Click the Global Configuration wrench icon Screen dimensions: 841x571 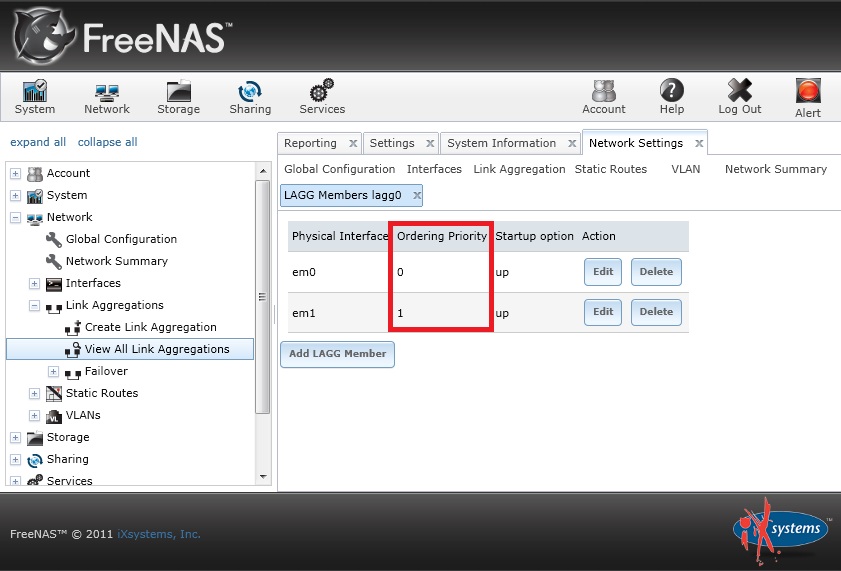point(54,240)
